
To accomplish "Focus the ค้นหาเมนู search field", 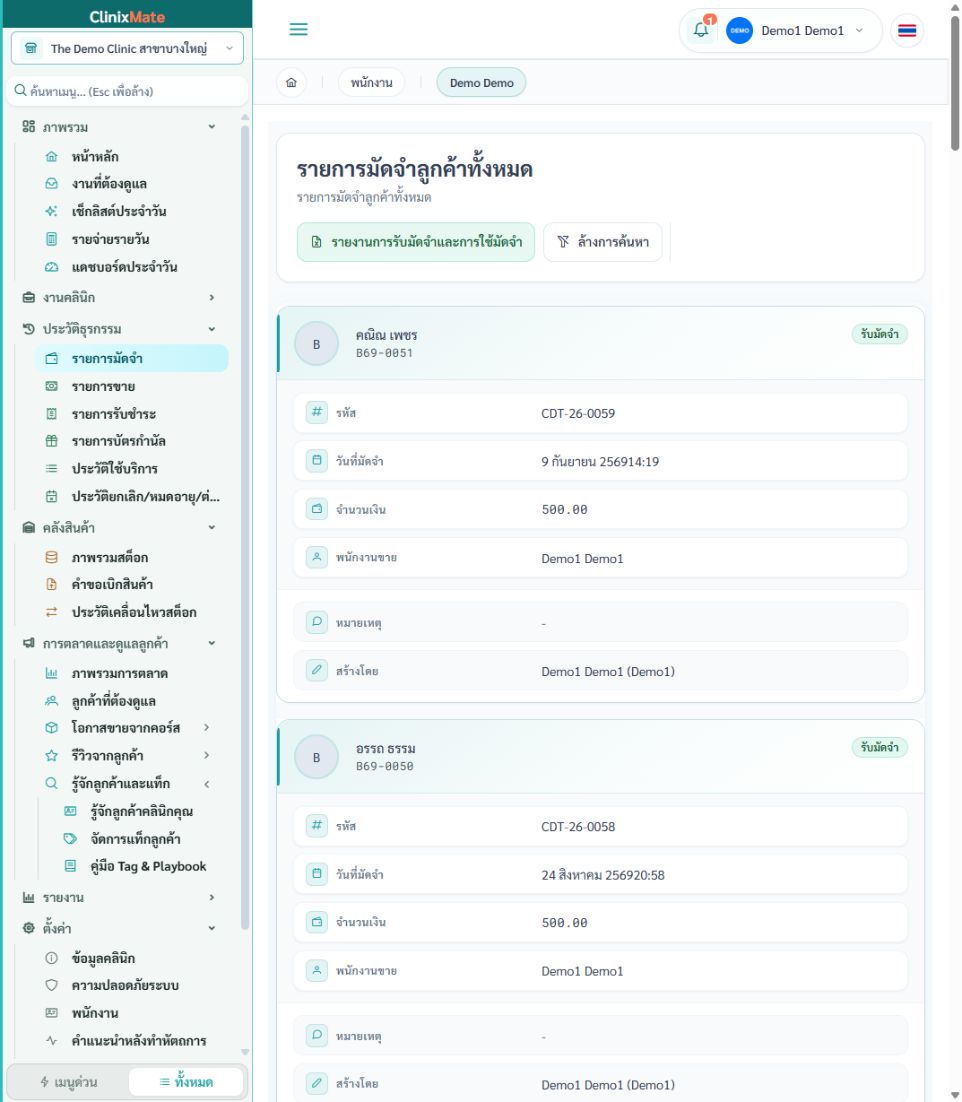I will [127, 91].
